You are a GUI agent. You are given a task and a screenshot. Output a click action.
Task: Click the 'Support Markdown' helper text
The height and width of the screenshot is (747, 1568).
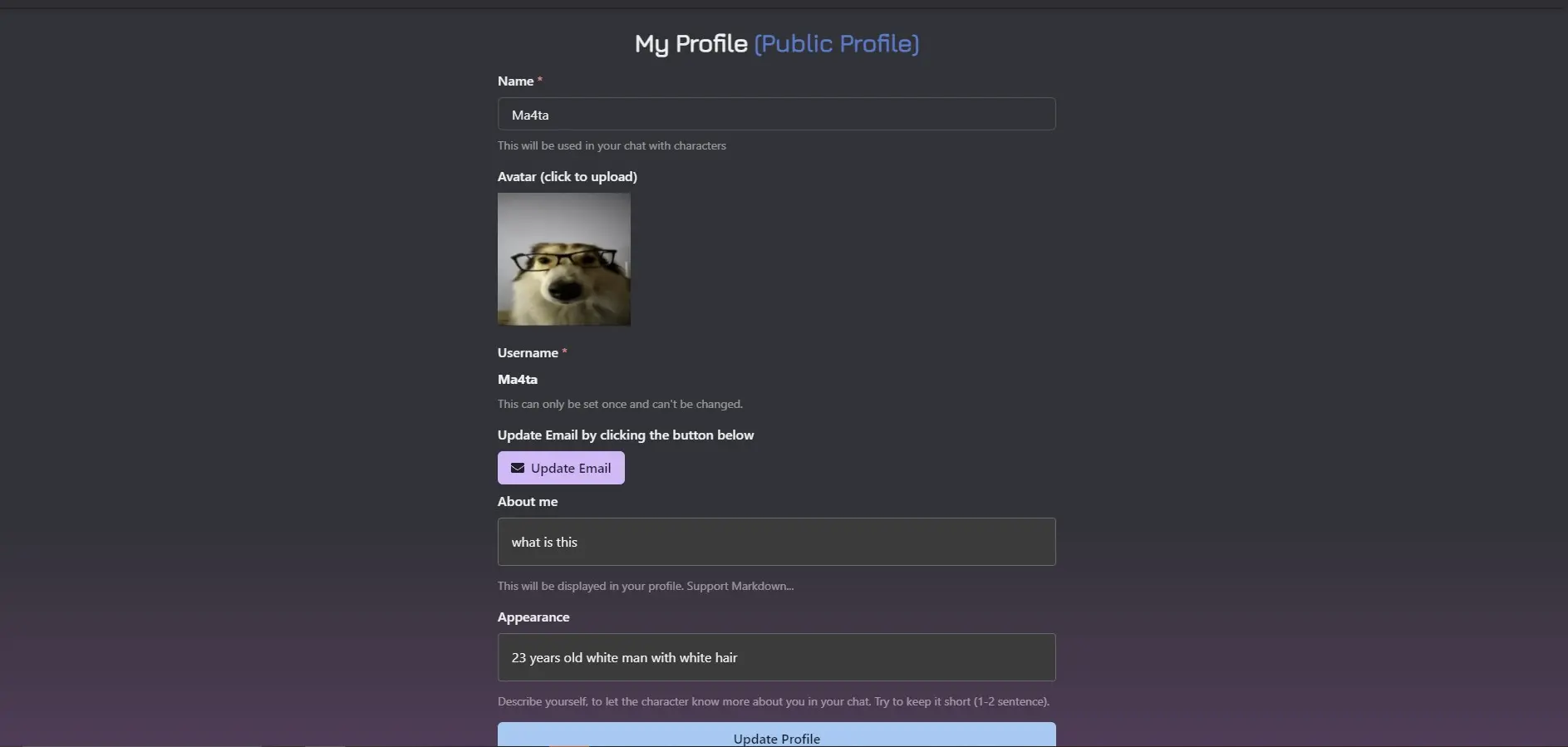tap(740, 586)
